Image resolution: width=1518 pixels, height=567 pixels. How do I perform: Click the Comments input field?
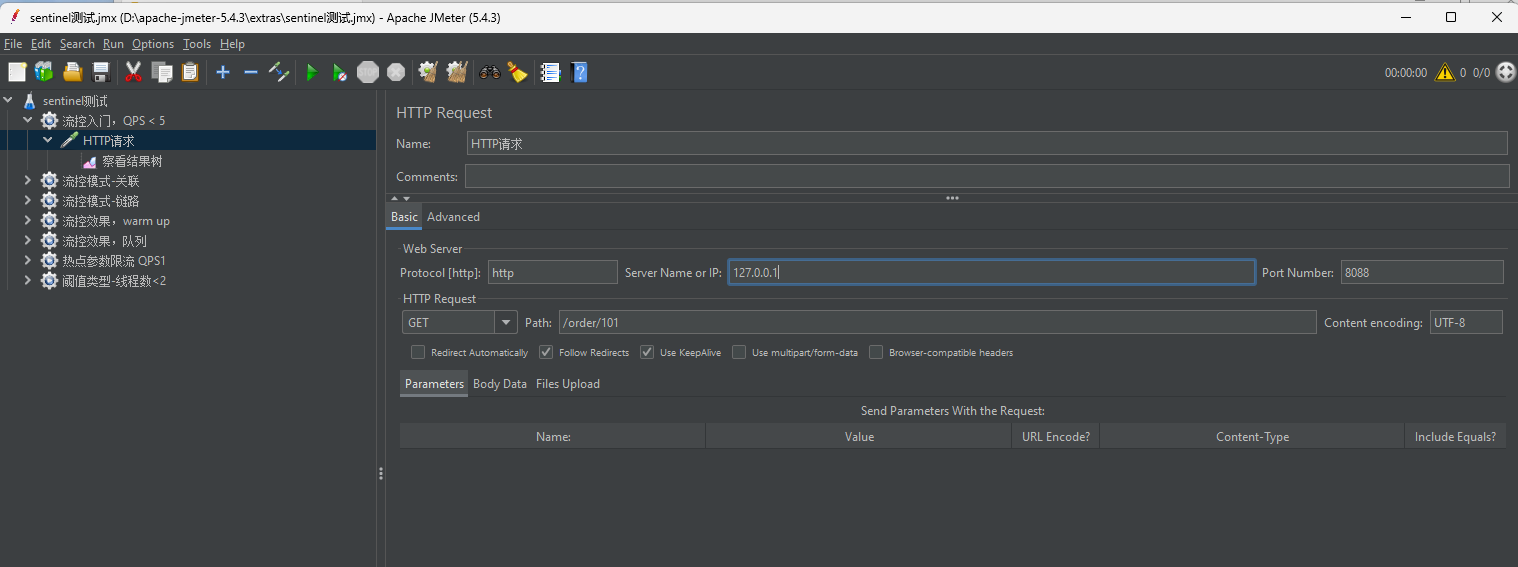987,176
